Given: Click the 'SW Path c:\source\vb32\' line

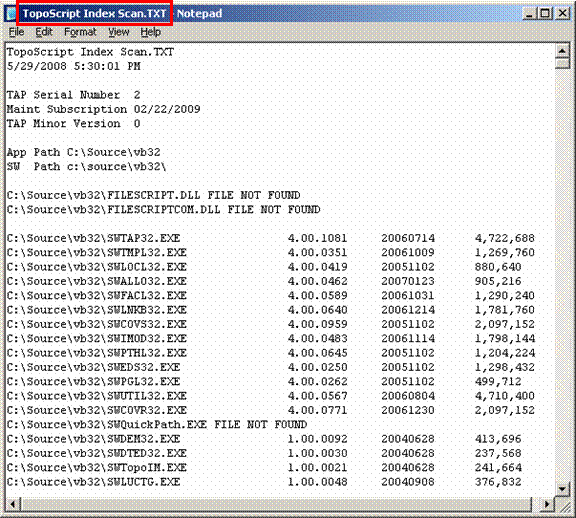Looking at the screenshot, I should tap(87, 166).
